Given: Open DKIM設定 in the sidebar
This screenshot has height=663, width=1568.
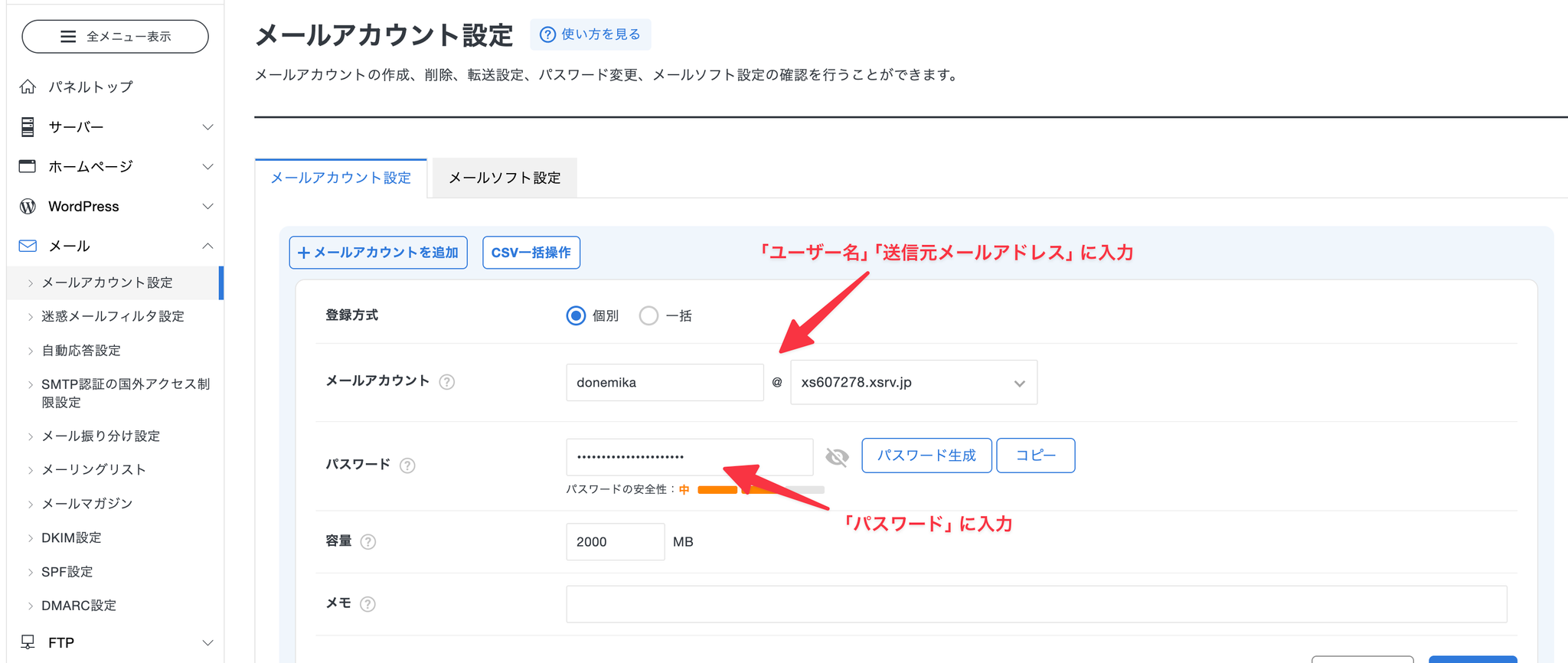Looking at the screenshot, I should [x=71, y=537].
